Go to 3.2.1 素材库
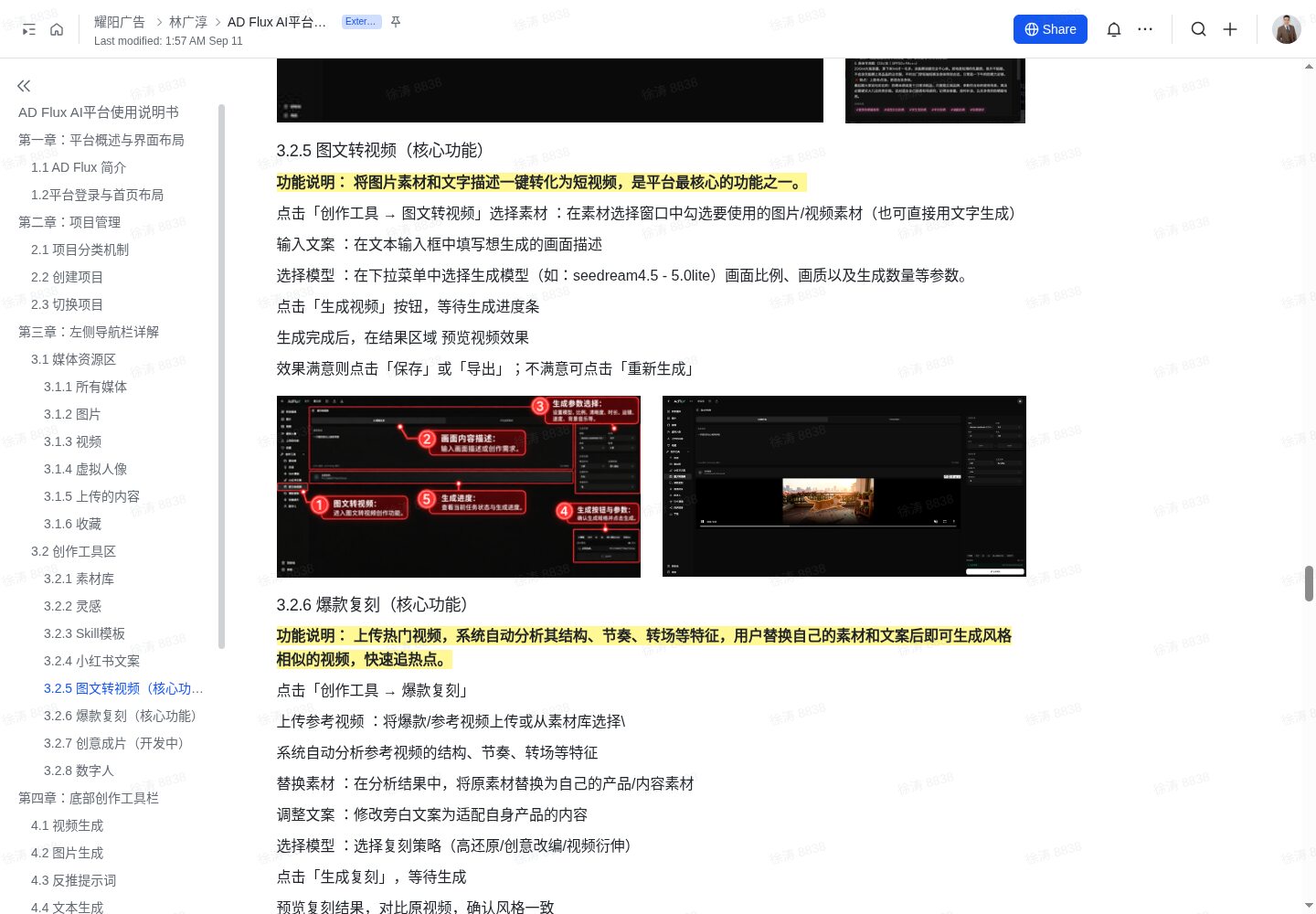 [79, 579]
